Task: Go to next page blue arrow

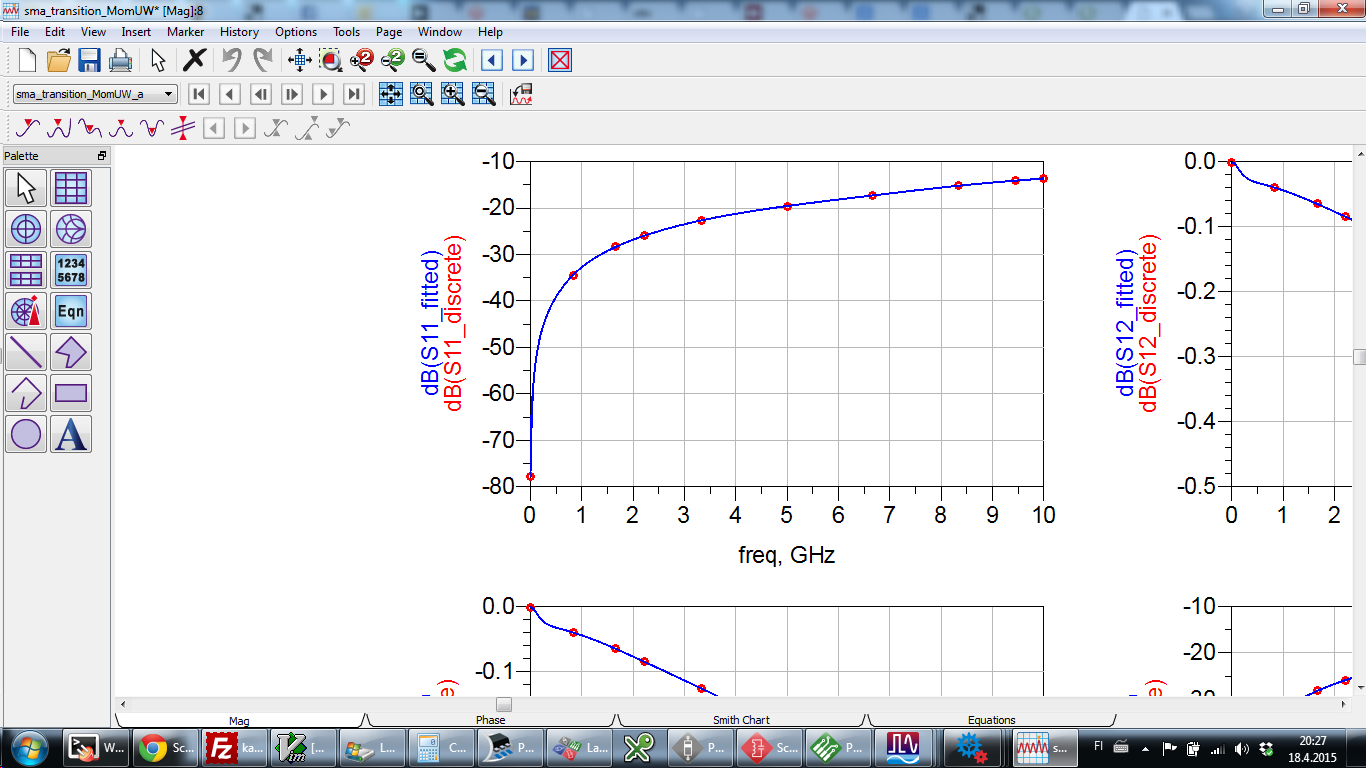Action: point(522,60)
